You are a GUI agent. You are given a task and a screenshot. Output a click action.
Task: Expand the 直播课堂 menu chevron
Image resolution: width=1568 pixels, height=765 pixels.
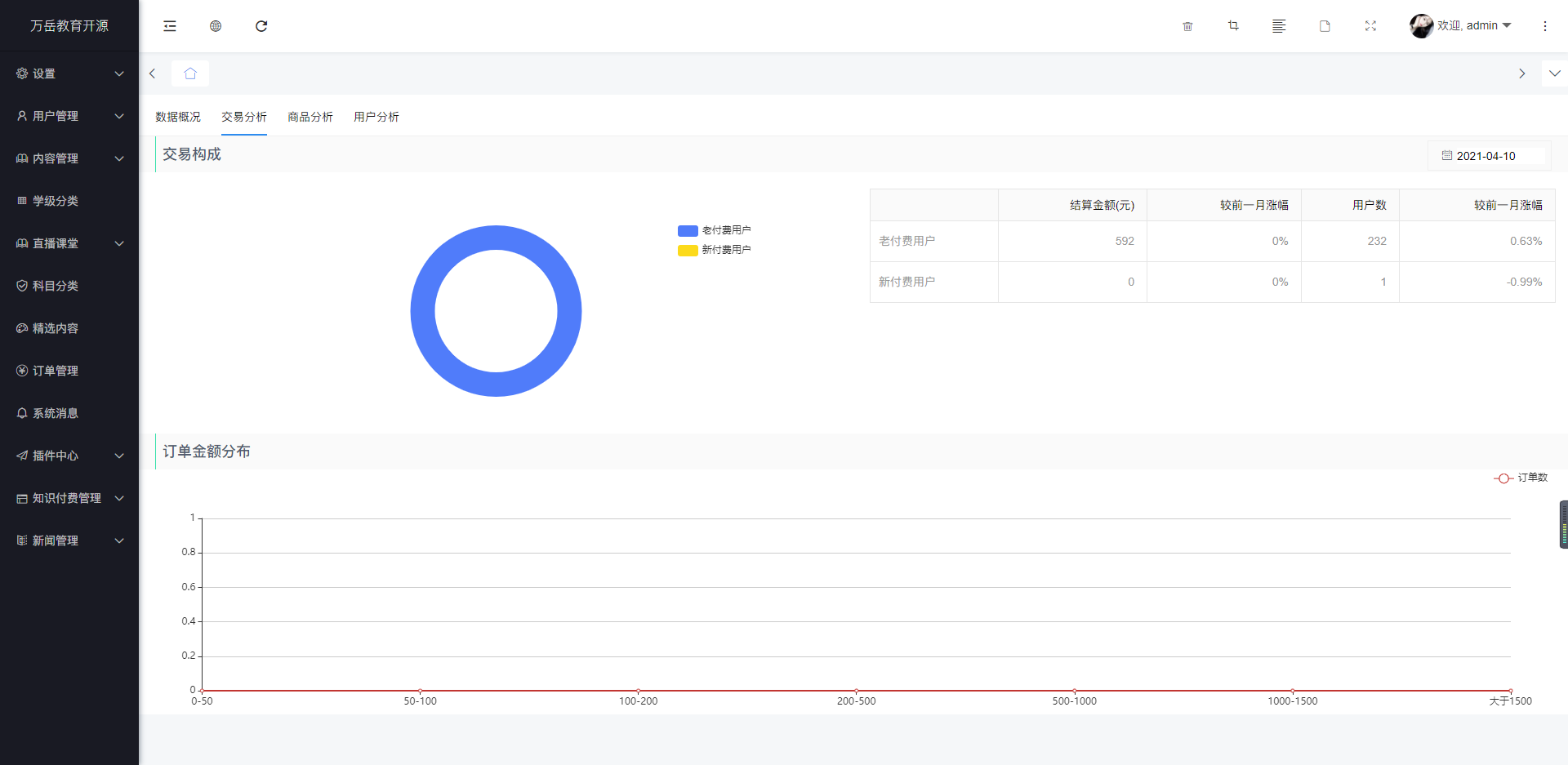[x=119, y=243]
